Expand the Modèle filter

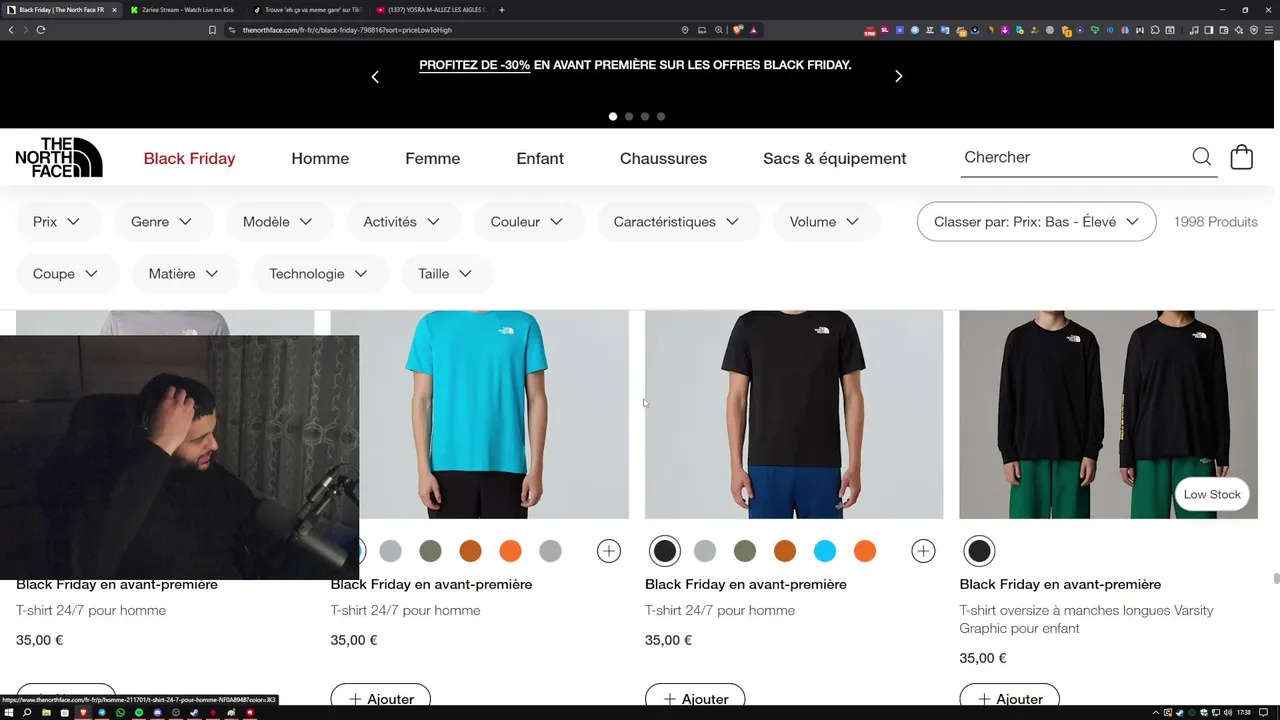tap(279, 222)
